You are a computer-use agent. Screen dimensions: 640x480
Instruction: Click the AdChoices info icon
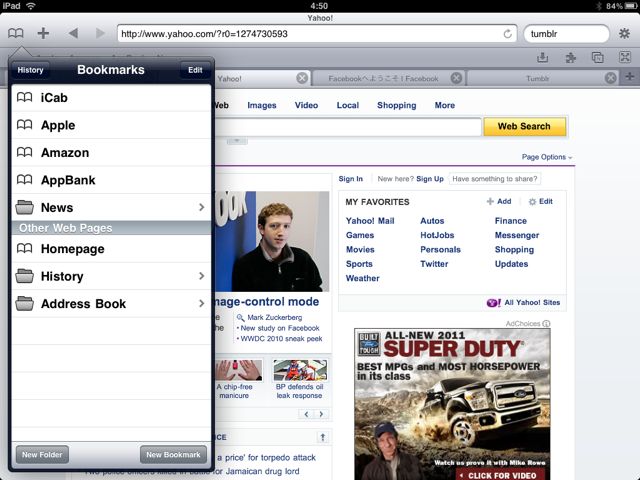pos(546,324)
